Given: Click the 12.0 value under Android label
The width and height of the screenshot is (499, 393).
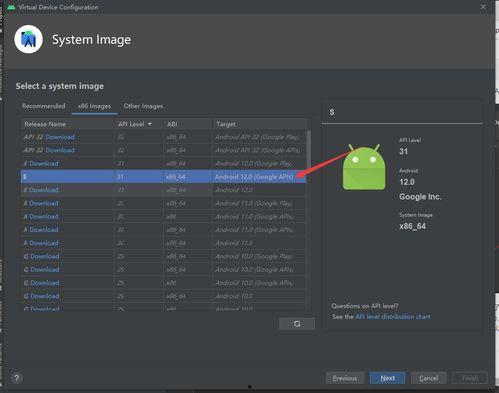Looking at the screenshot, I should click(407, 182).
